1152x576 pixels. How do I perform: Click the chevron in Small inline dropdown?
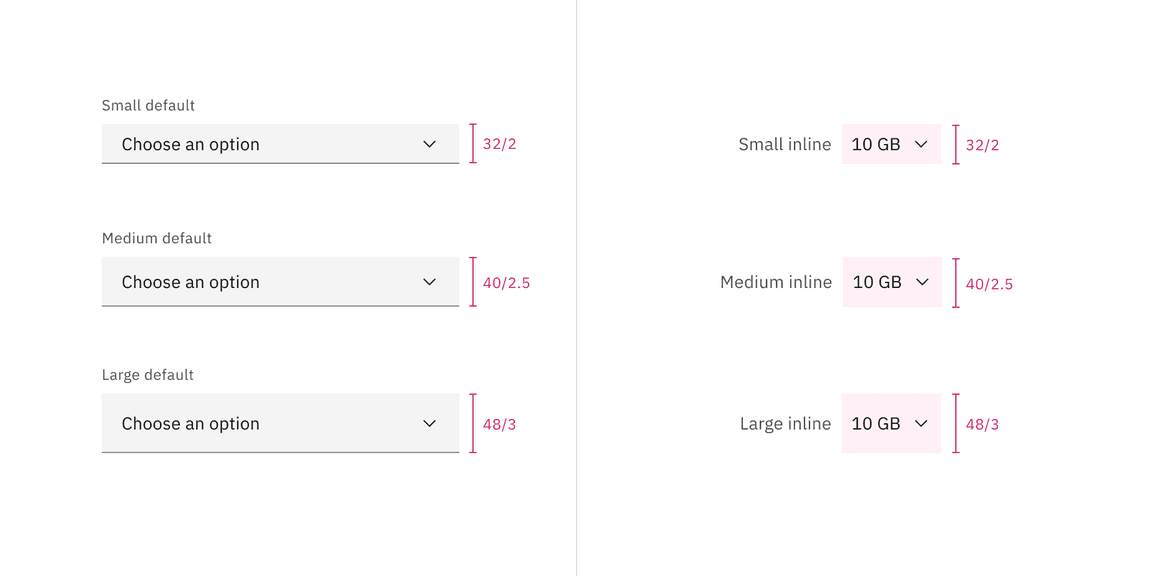pyautogui.click(x=921, y=144)
